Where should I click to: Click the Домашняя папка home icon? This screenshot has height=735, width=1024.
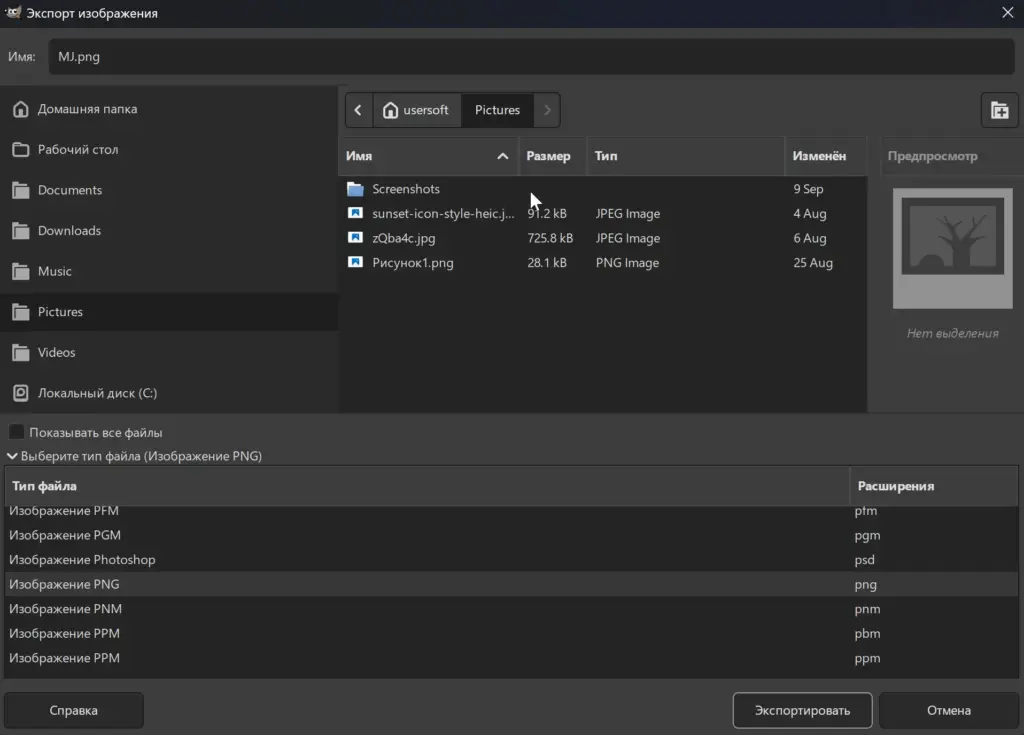pyautogui.click(x=21, y=109)
